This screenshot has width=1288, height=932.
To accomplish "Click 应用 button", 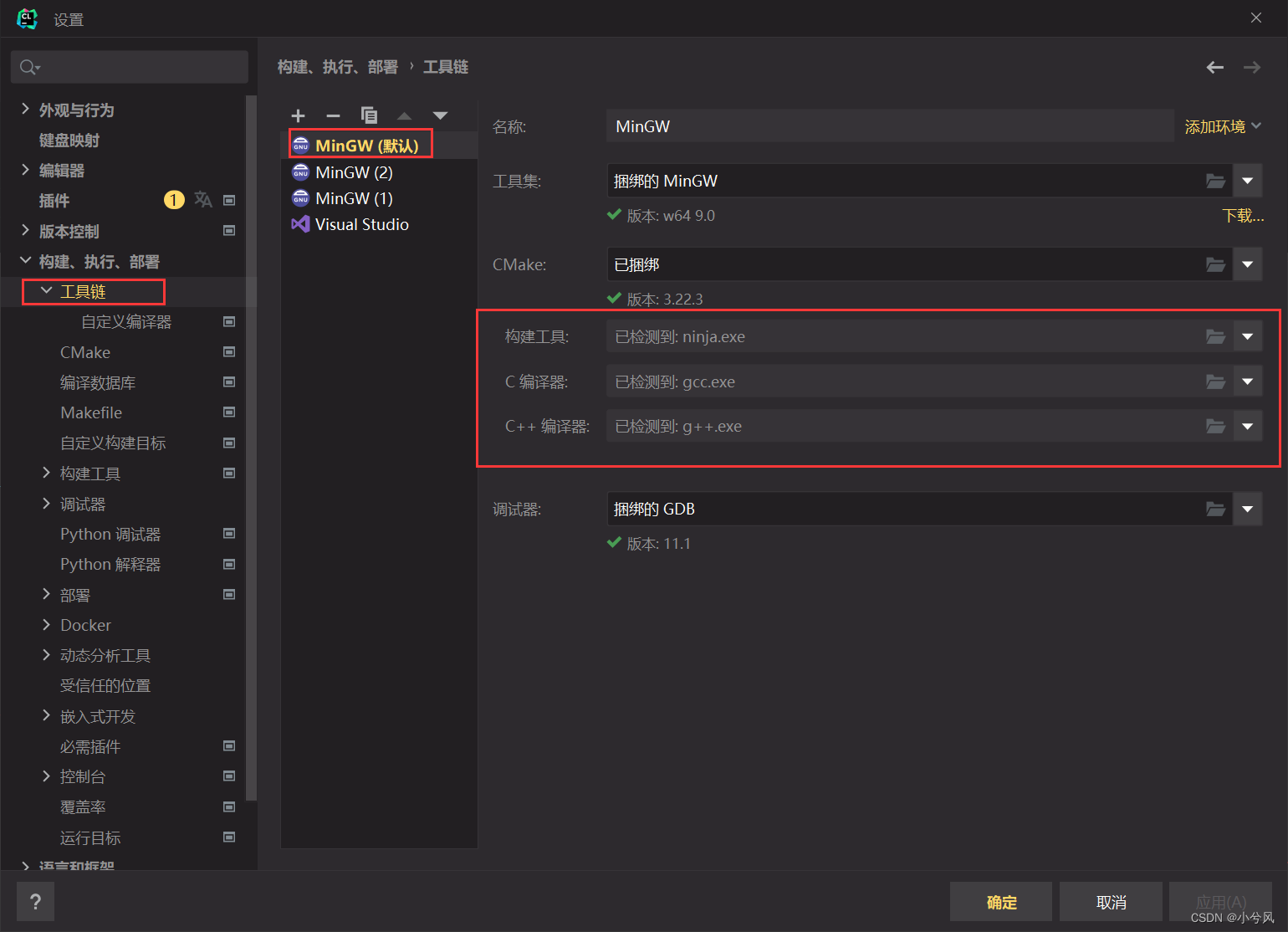I will [1220, 902].
